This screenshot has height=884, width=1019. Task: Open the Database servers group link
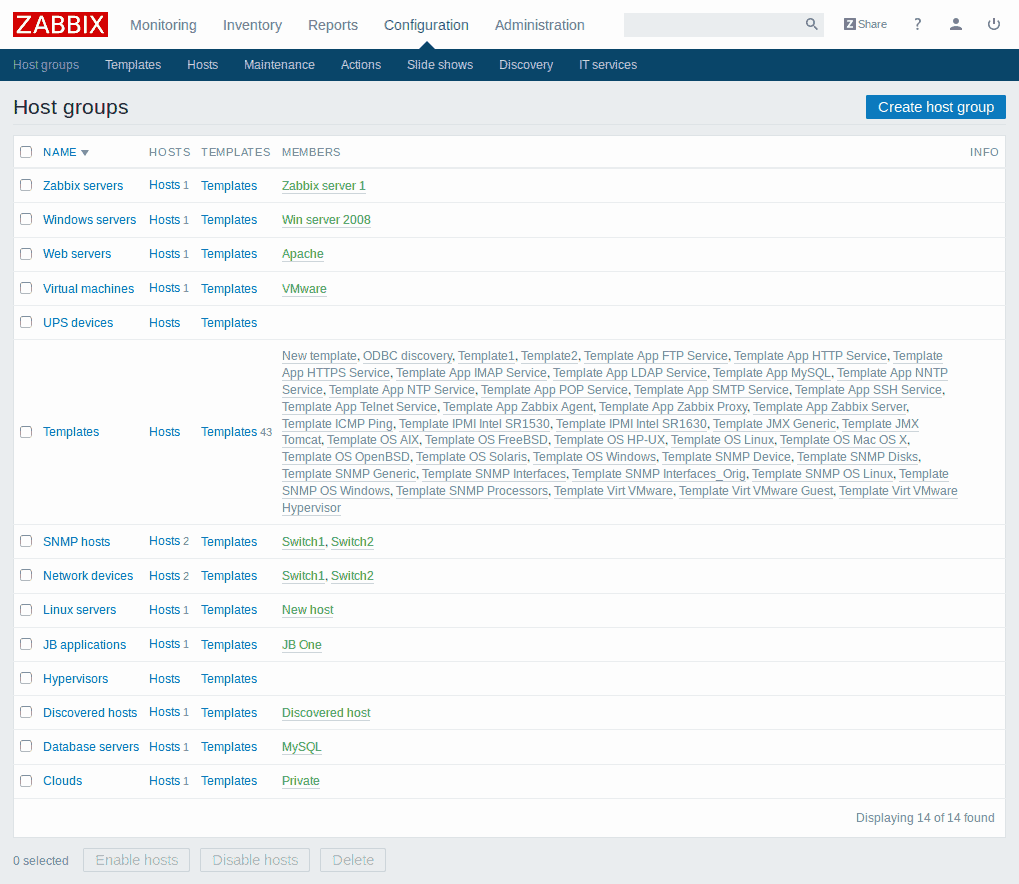tap(91, 747)
